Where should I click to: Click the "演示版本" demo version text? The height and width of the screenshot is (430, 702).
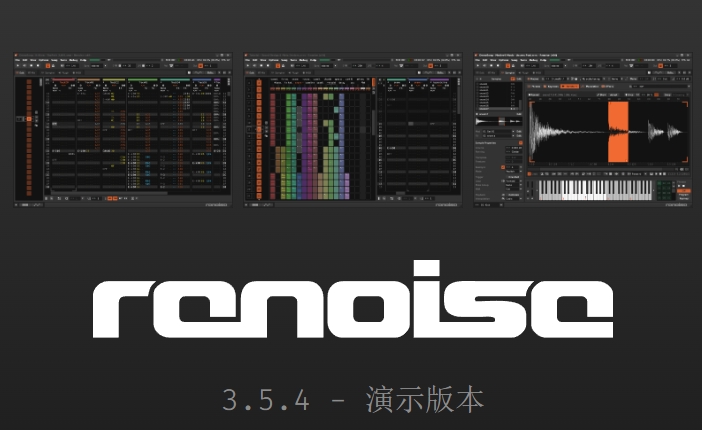tap(425, 400)
